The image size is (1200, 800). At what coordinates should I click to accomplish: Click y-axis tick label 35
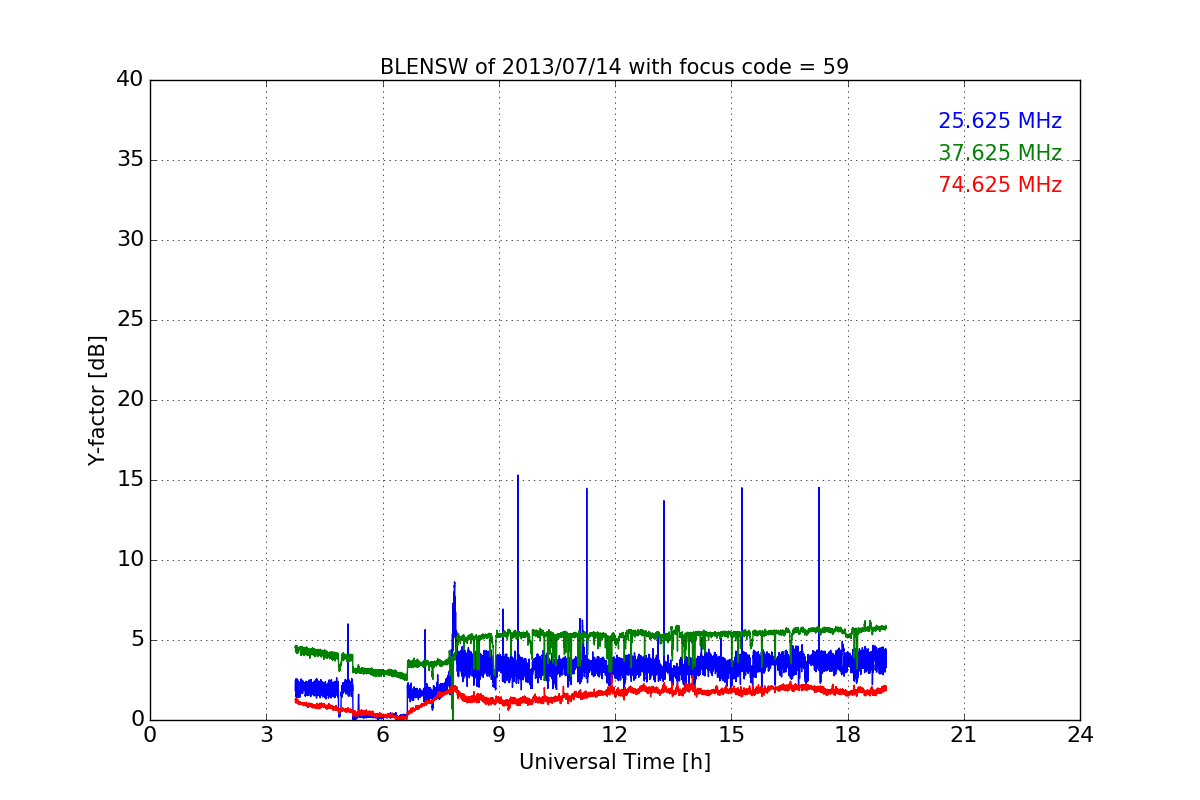pos(130,160)
